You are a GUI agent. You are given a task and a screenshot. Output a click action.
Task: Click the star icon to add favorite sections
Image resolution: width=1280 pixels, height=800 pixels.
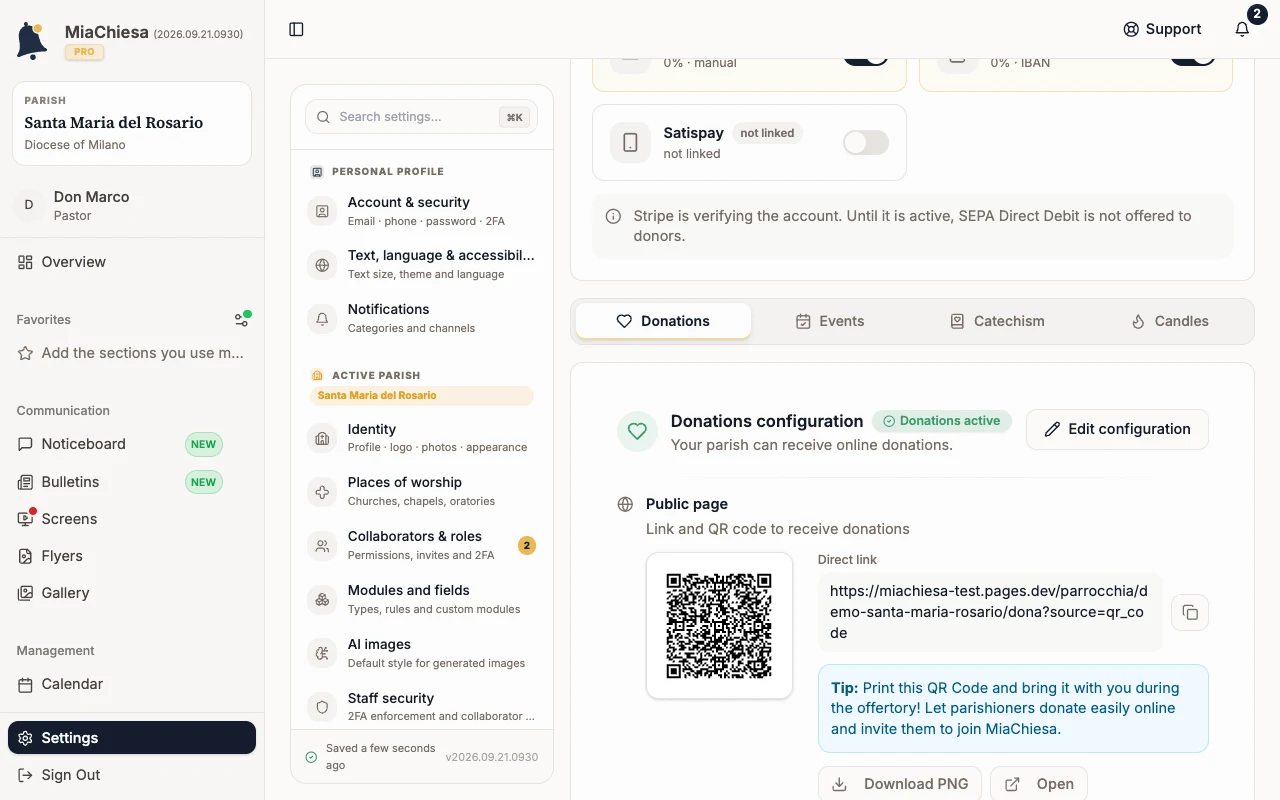click(25, 353)
